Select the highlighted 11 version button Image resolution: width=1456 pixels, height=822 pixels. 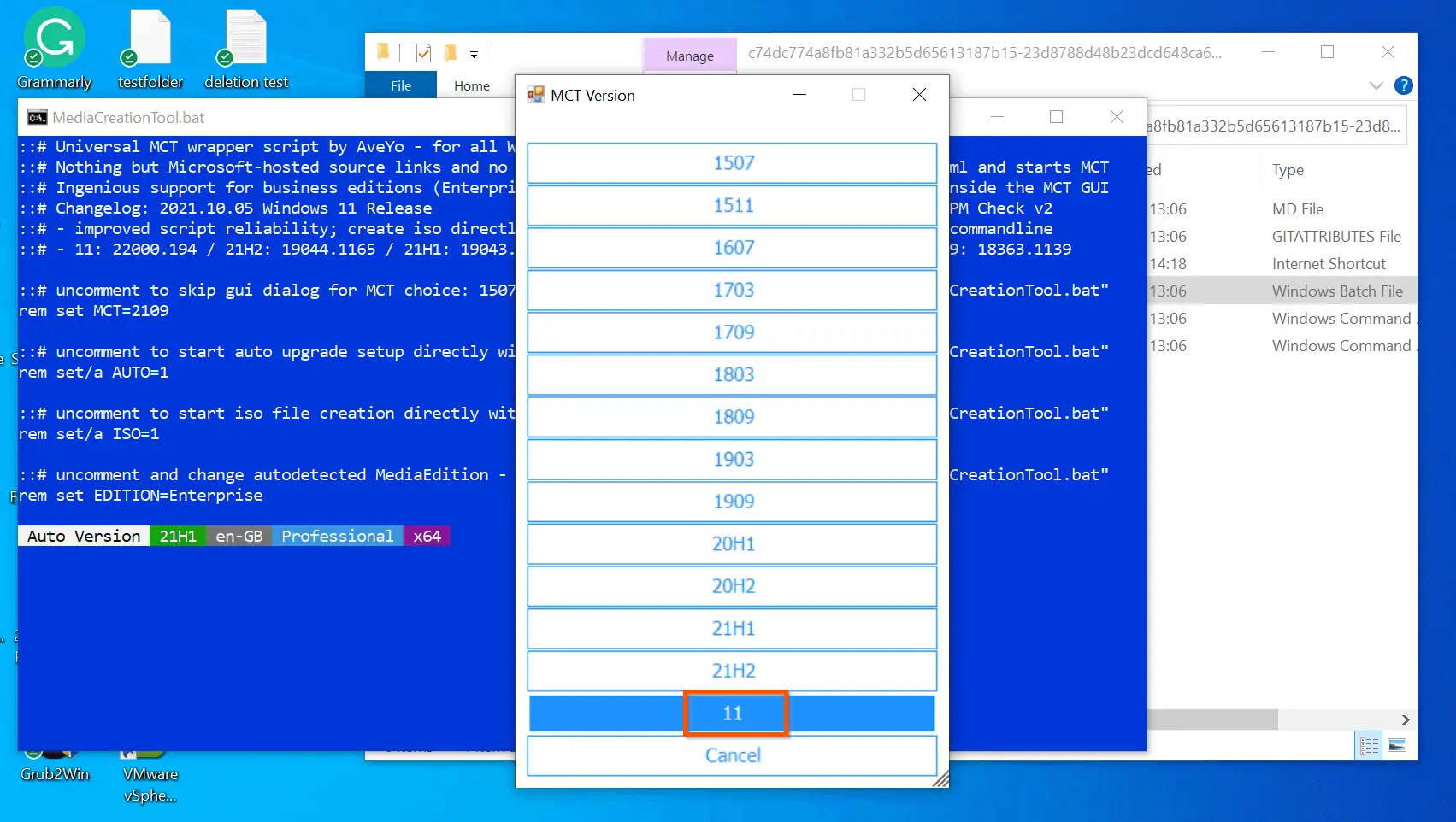(732, 713)
